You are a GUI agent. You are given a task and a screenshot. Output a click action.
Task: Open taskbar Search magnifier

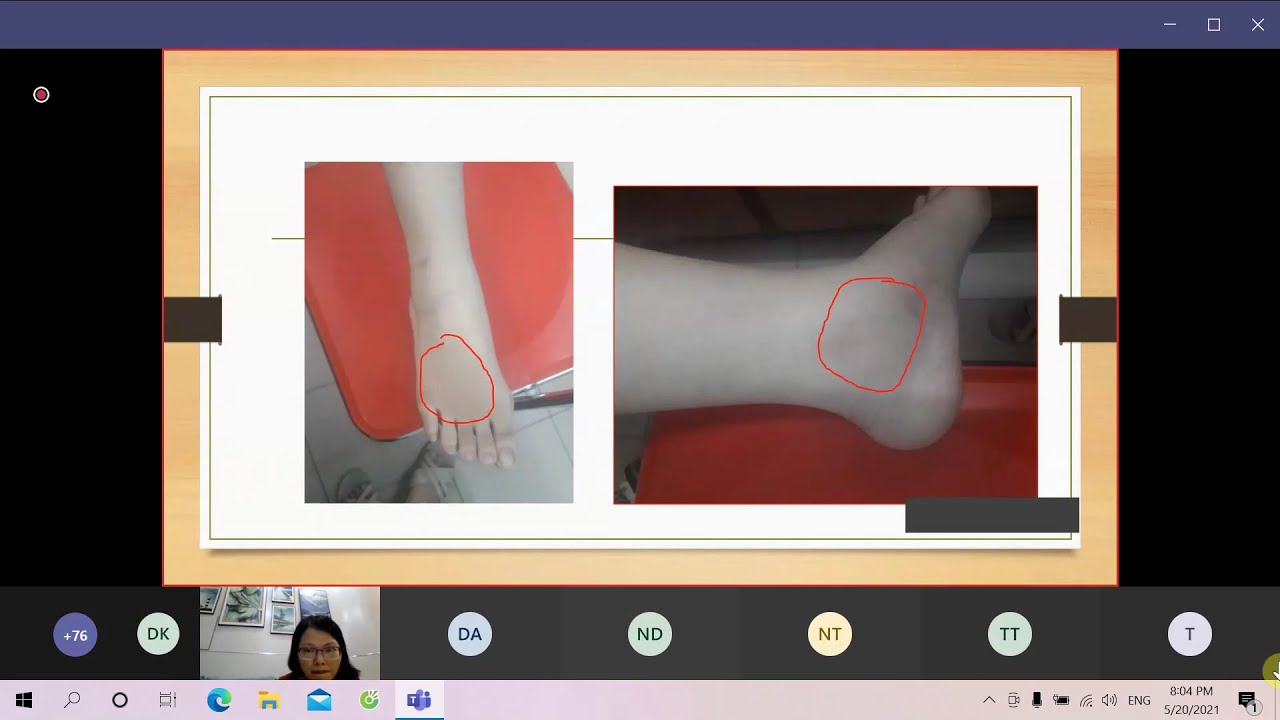(72, 700)
